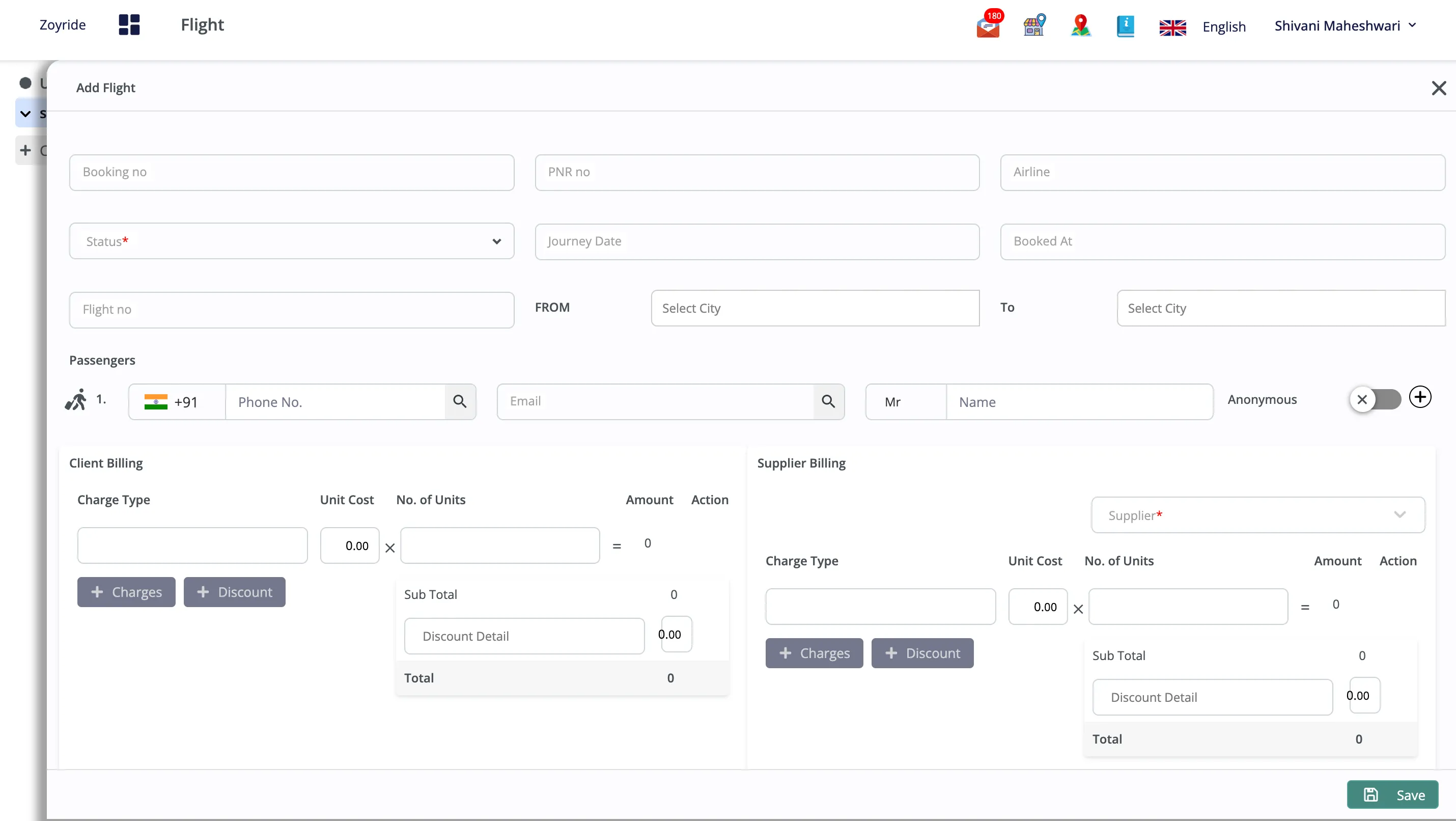Click Client Billing Discount Detail field
This screenshot has height=821, width=1456.
pos(524,636)
